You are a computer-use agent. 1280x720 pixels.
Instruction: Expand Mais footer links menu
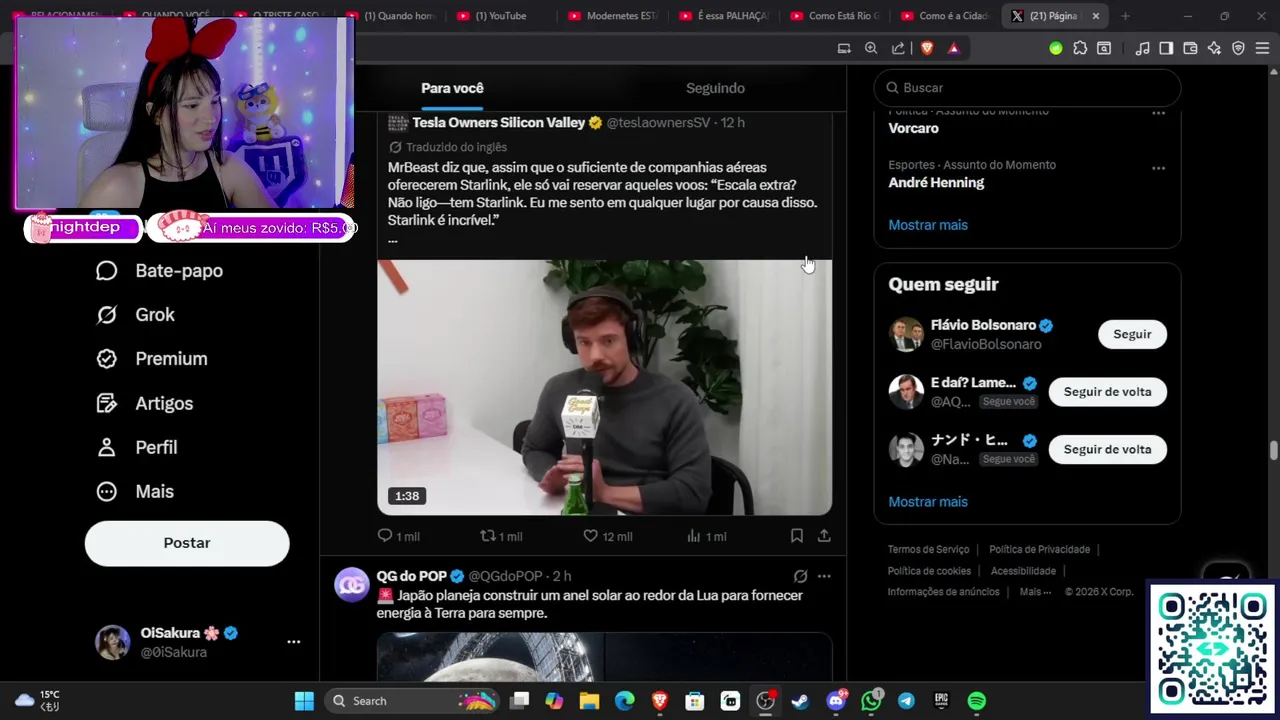[x=1035, y=592]
